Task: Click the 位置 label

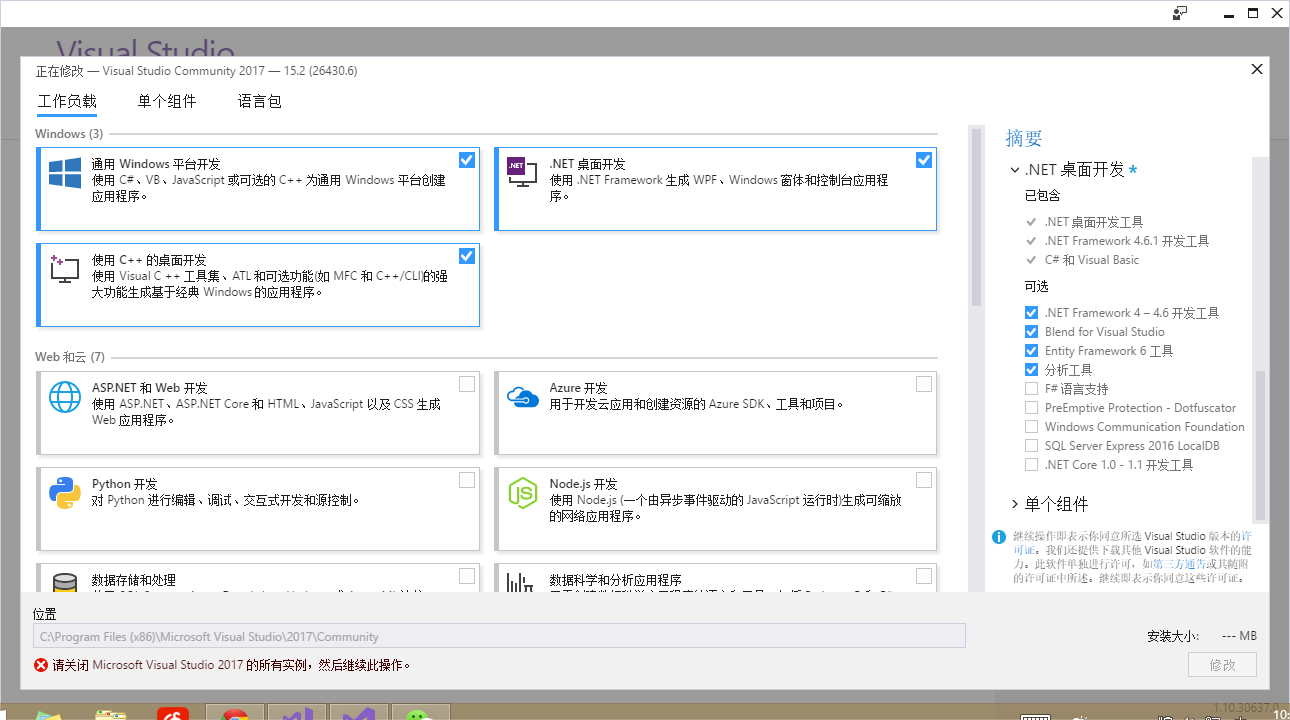Action: click(x=45, y=614)
